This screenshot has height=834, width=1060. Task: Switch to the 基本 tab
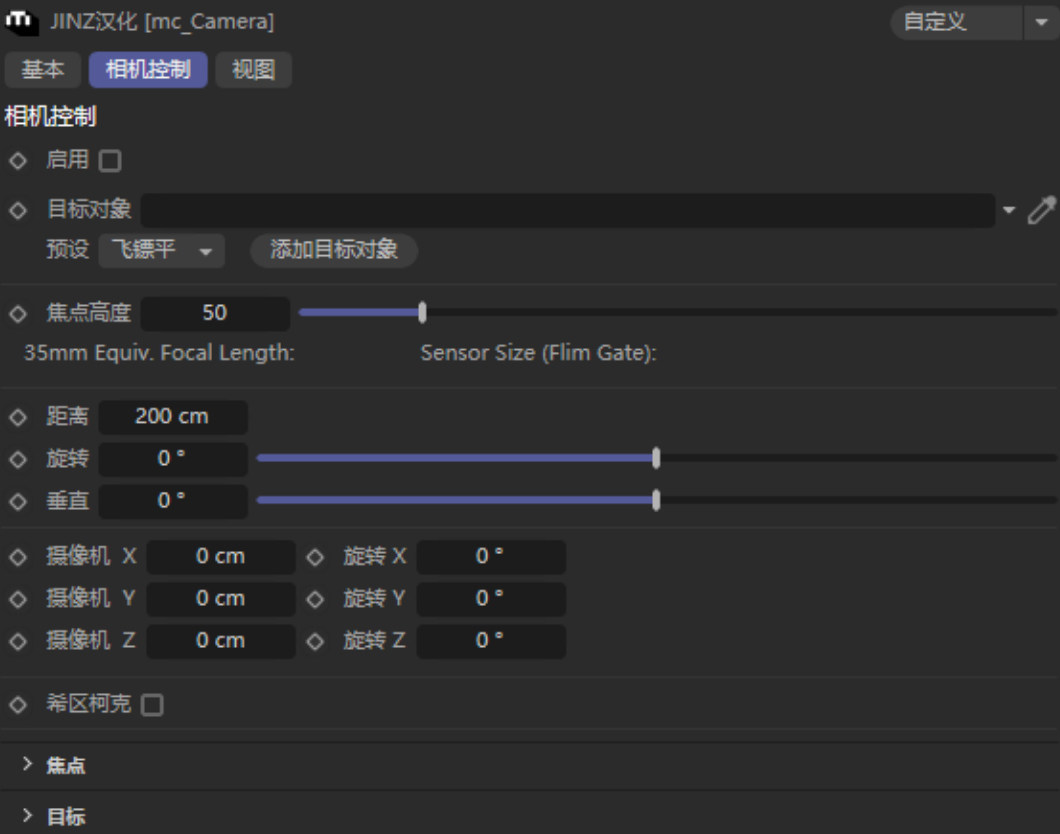coord(42,70)
